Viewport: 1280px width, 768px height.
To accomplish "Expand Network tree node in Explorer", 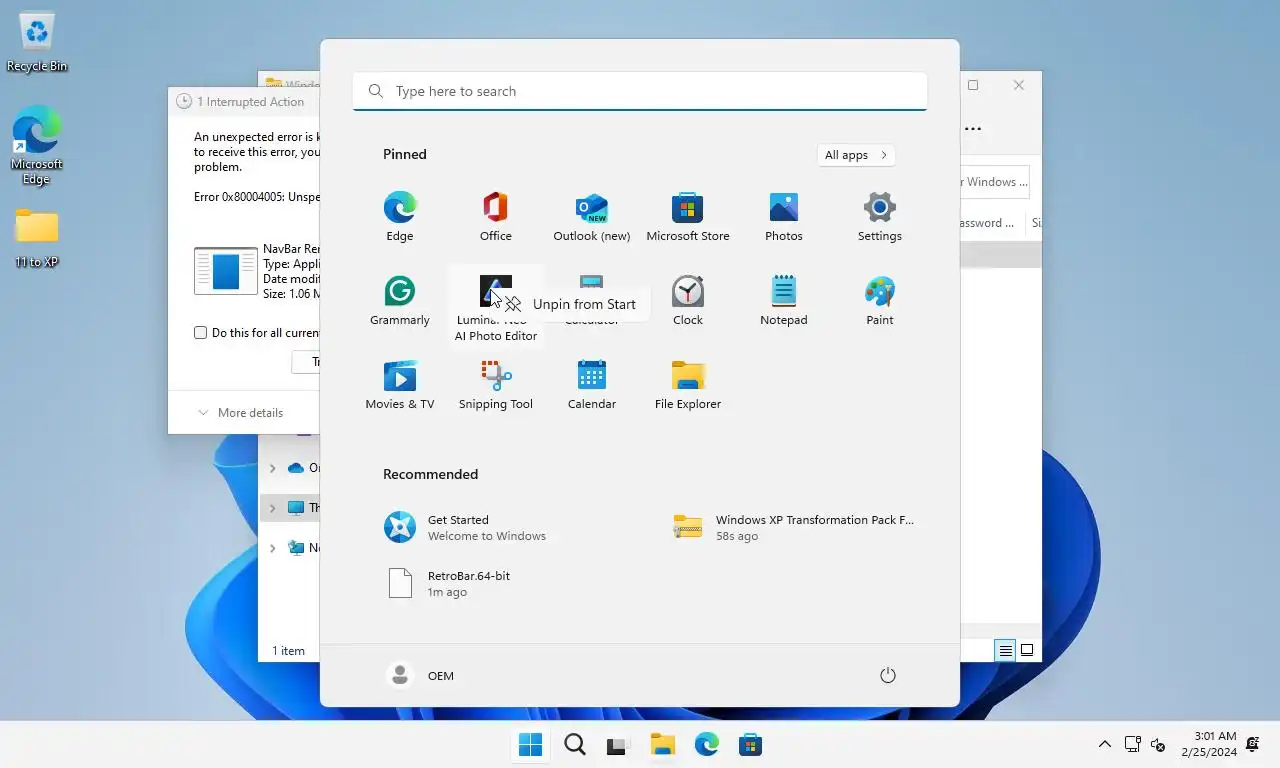I will point(272,548).
